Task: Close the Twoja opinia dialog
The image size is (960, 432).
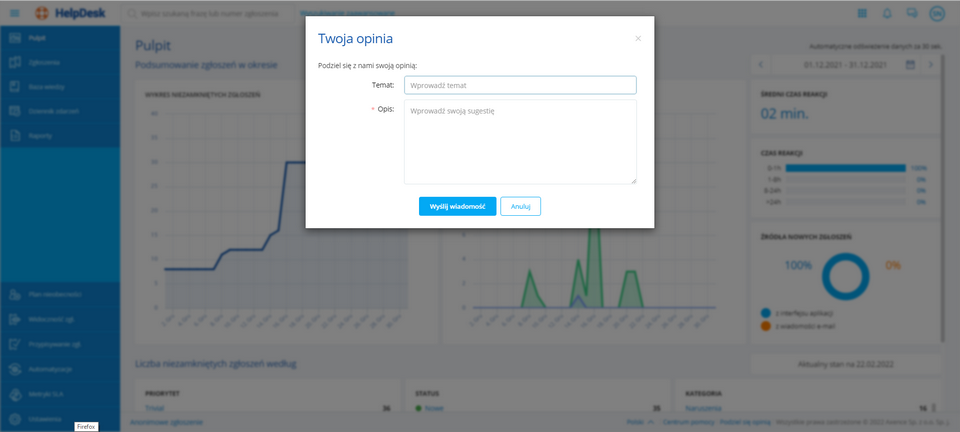Action: [638, 39]
